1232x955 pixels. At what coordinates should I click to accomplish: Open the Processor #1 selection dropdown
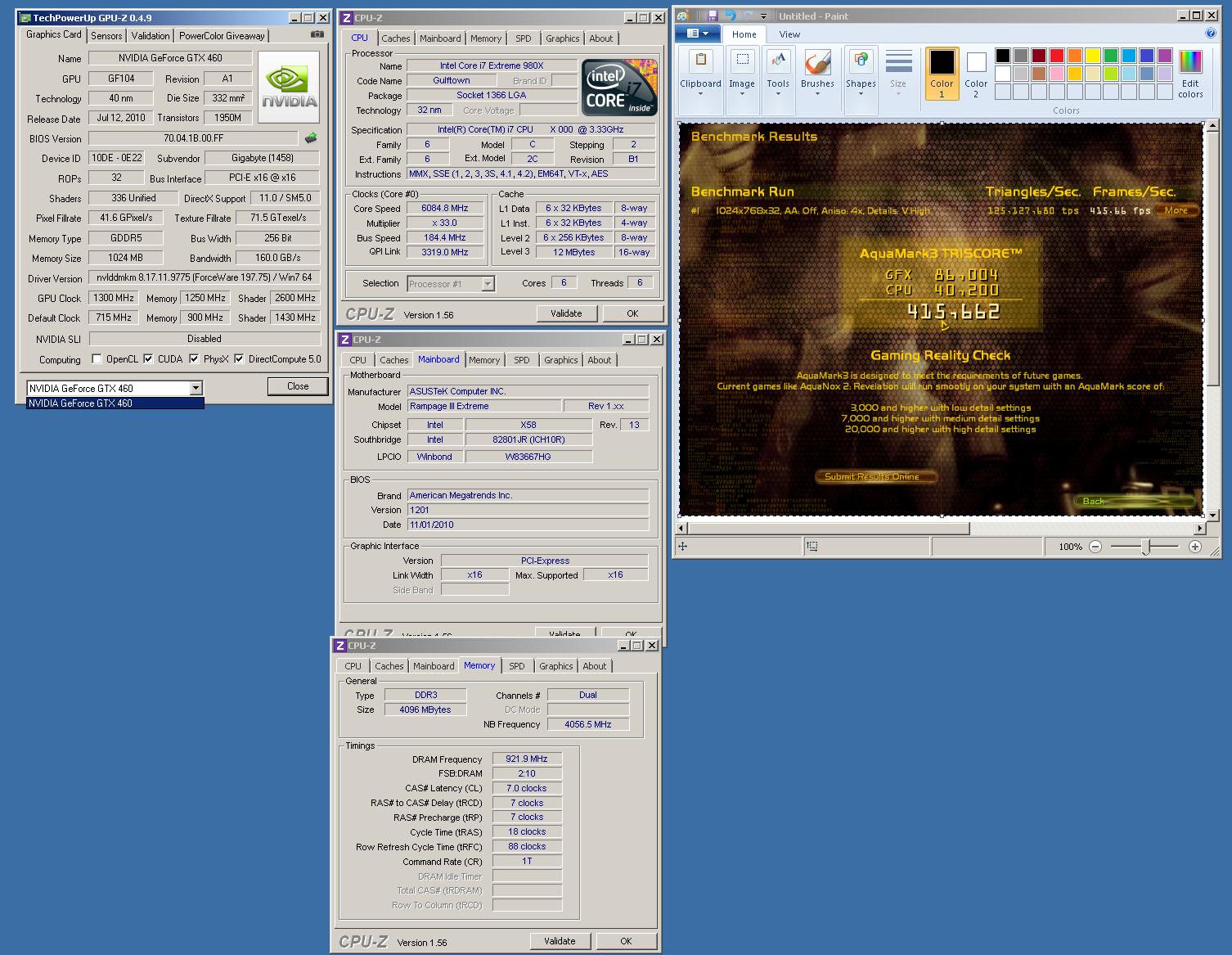tap(488, 284)
